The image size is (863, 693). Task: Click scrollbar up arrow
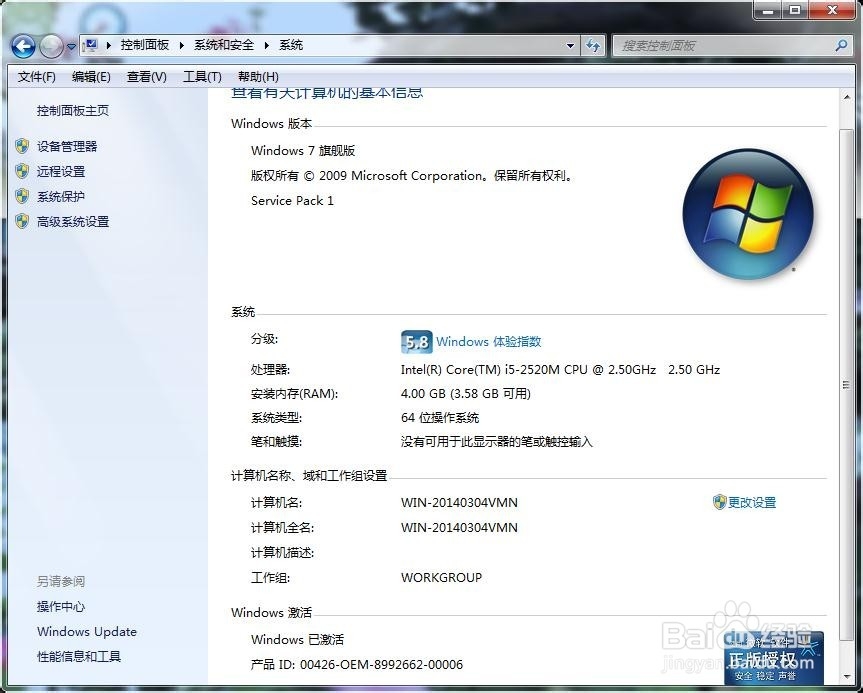pos(846,97)
